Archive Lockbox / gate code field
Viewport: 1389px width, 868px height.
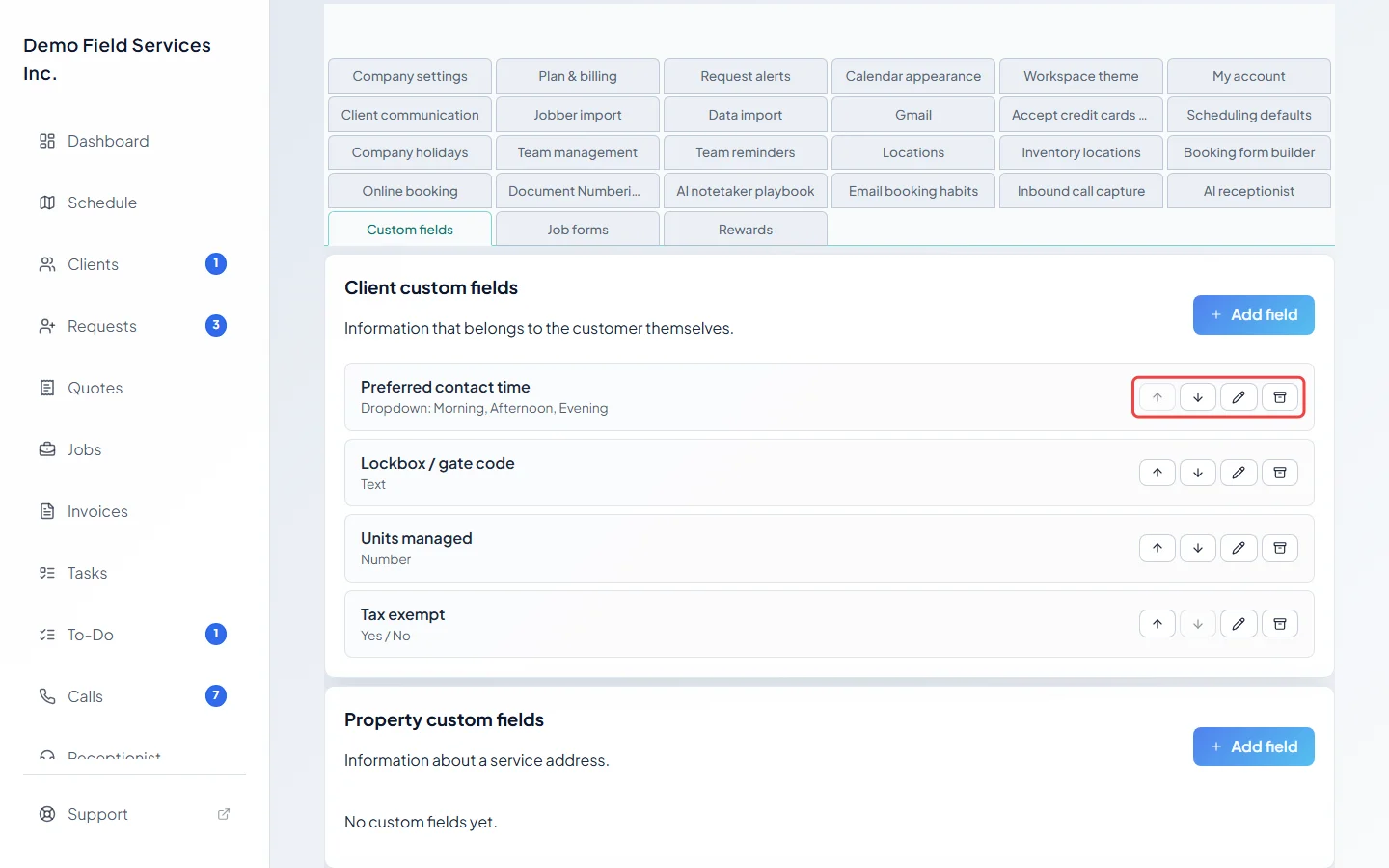[x=1280, y=473]
